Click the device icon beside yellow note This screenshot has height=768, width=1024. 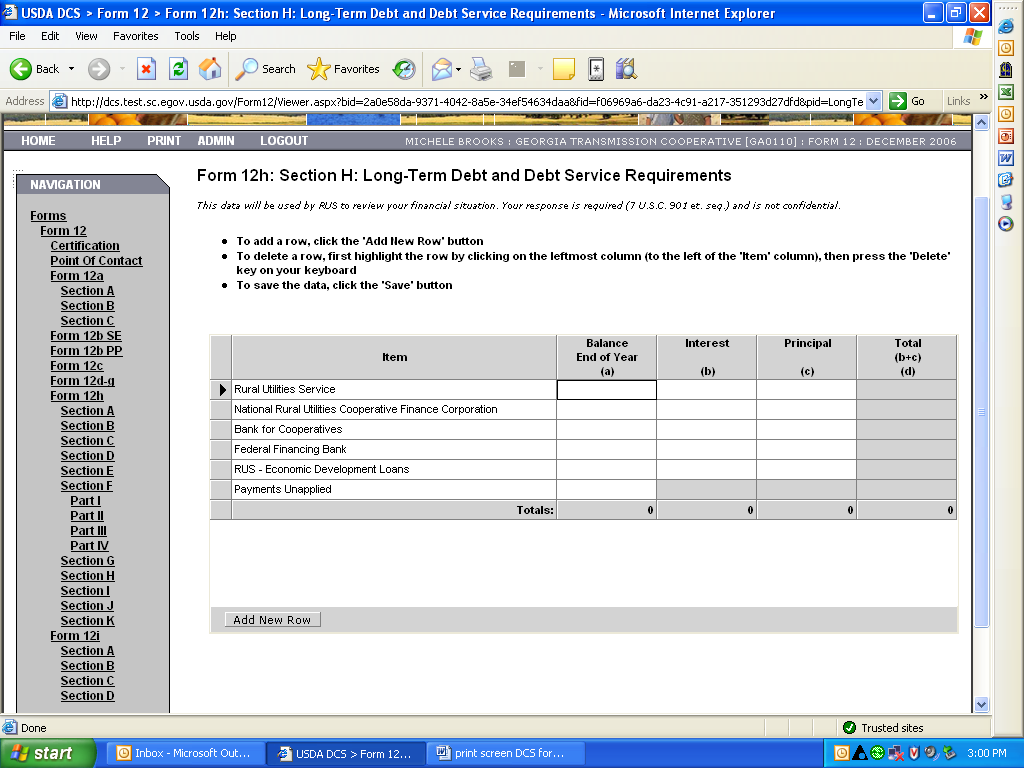[596, 69]
